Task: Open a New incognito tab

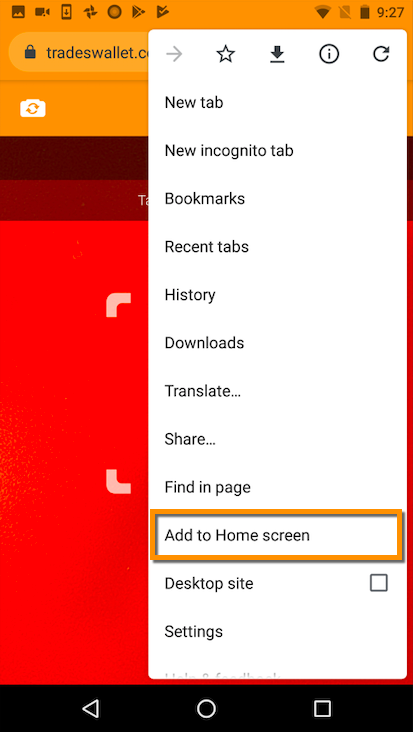Action: (x=277, y=151)
